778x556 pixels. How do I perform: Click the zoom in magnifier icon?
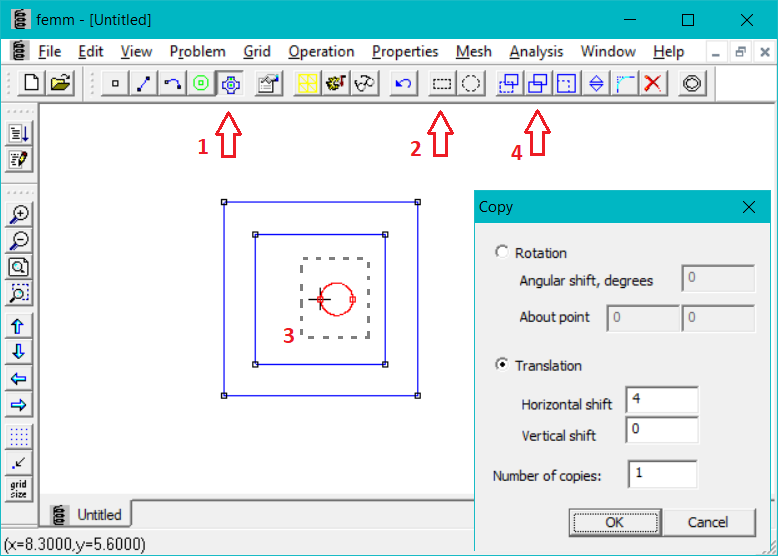(19, 214)
